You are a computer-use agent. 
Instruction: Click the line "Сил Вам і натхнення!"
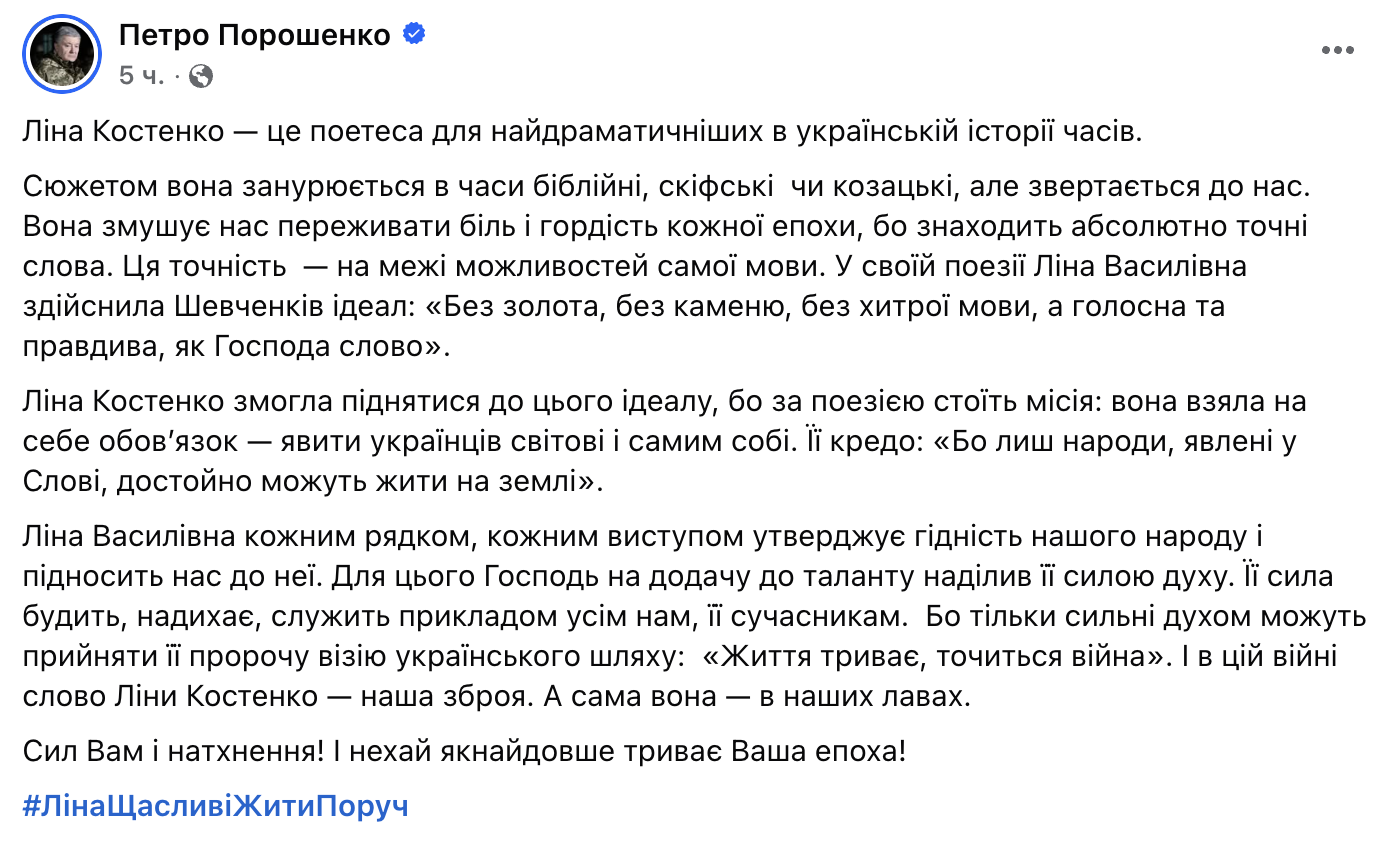172,751
